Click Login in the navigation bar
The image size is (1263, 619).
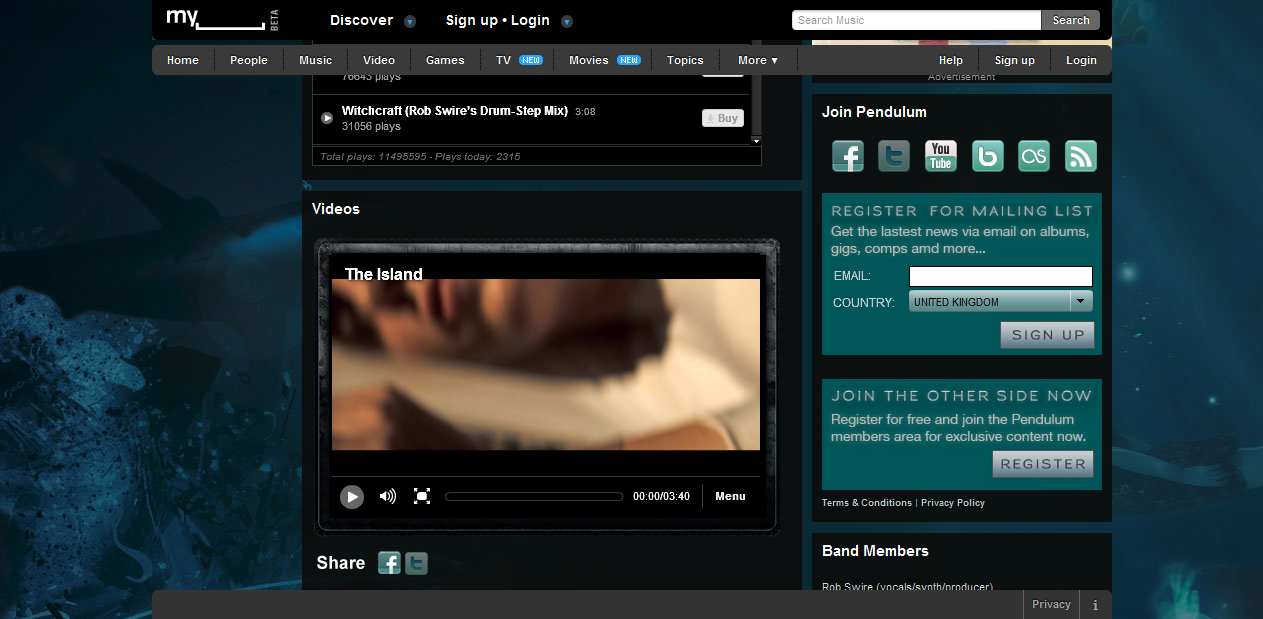(x=1081, y=60)
